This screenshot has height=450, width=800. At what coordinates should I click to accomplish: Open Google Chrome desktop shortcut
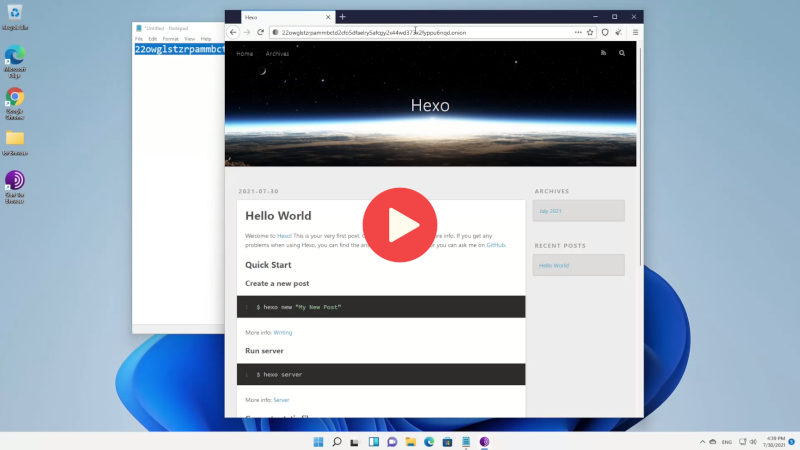(x=15, y=101)
